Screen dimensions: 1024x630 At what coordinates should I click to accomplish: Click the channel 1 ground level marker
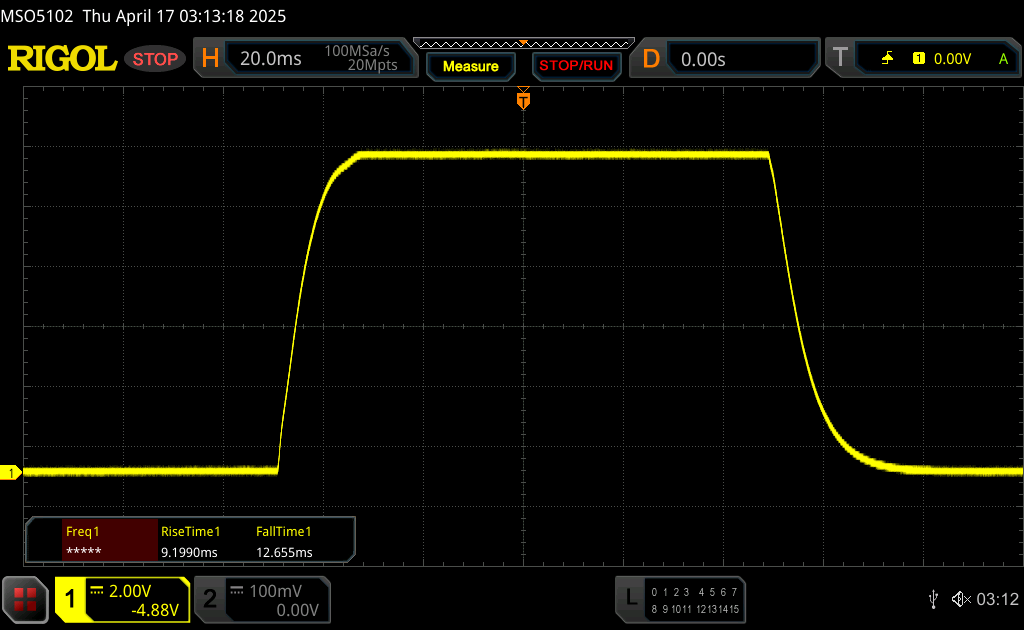(10, 473)
